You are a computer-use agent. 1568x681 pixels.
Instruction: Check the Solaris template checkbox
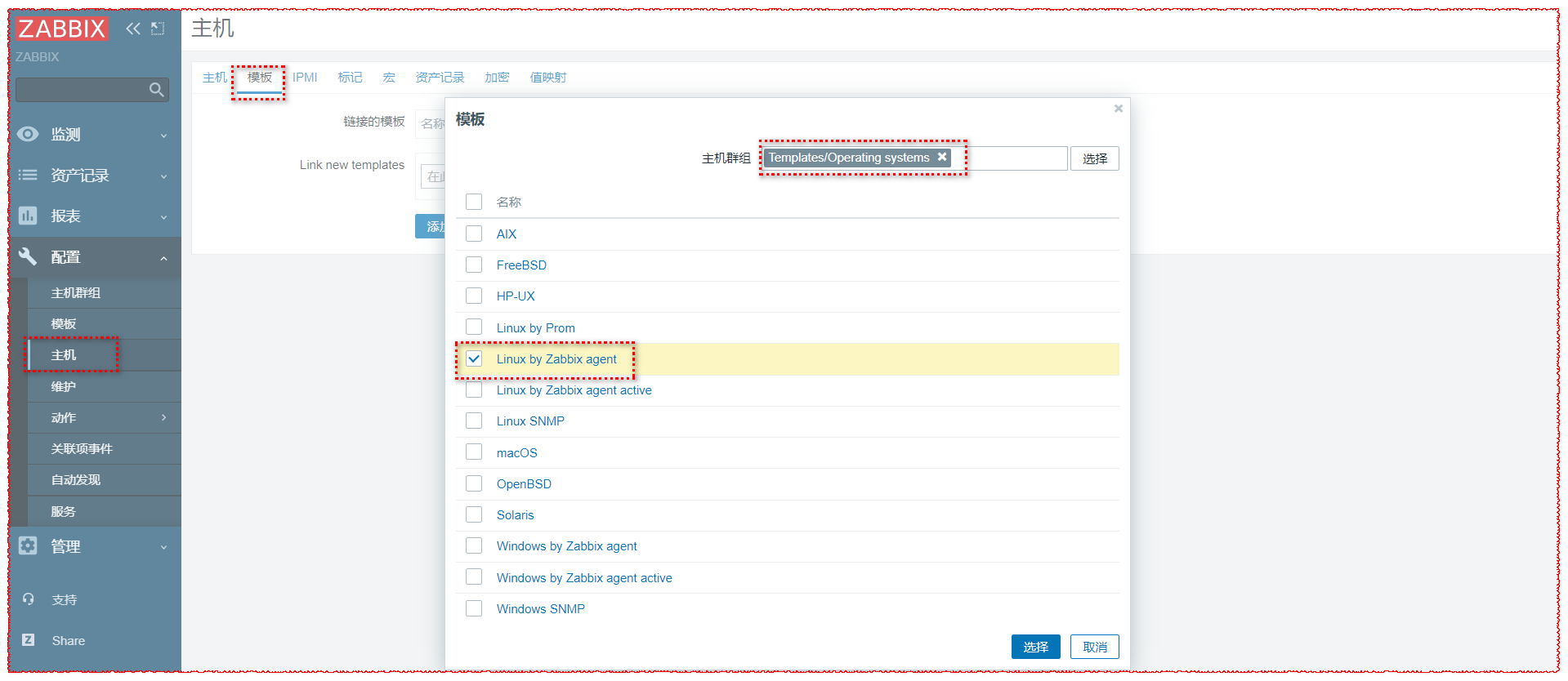click(x=474, y=514)
